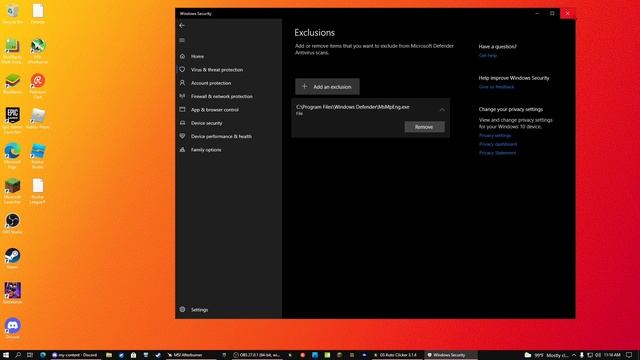This screenshot has height=360, width=640.
Task: Open Device performance & health
Action: (221, 136)
